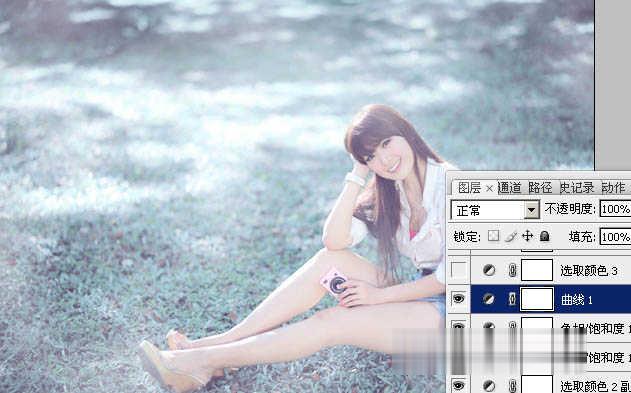Click the 不透明度 100% input field

pos(615,209)
